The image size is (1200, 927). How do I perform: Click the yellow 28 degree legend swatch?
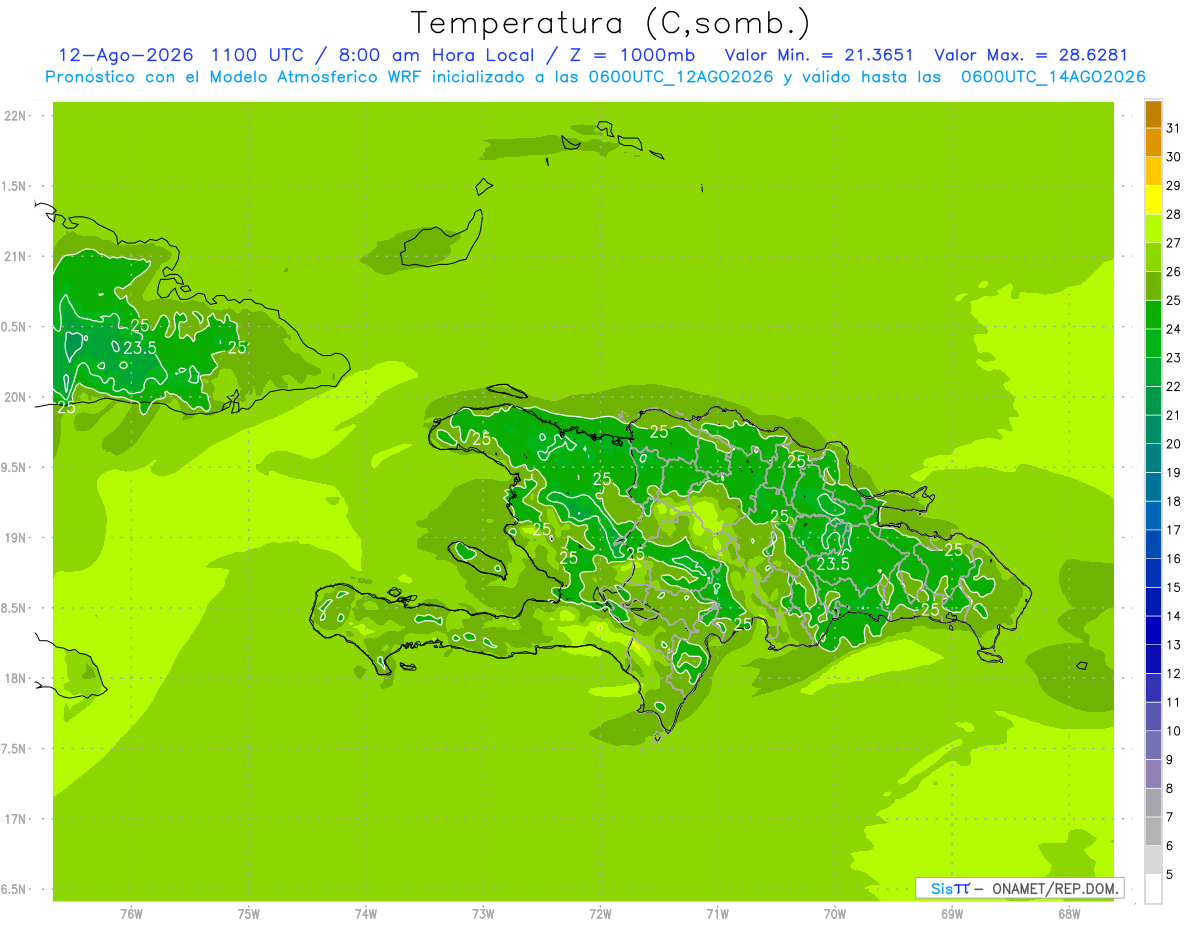(x=1153, y=201)
